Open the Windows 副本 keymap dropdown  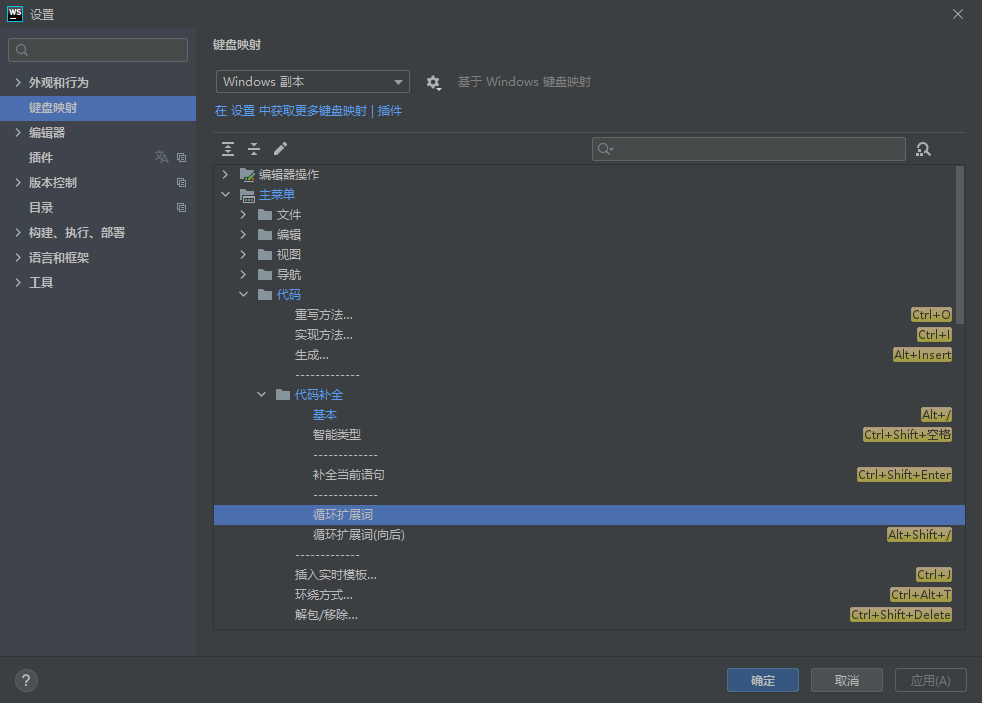point(312,82)
